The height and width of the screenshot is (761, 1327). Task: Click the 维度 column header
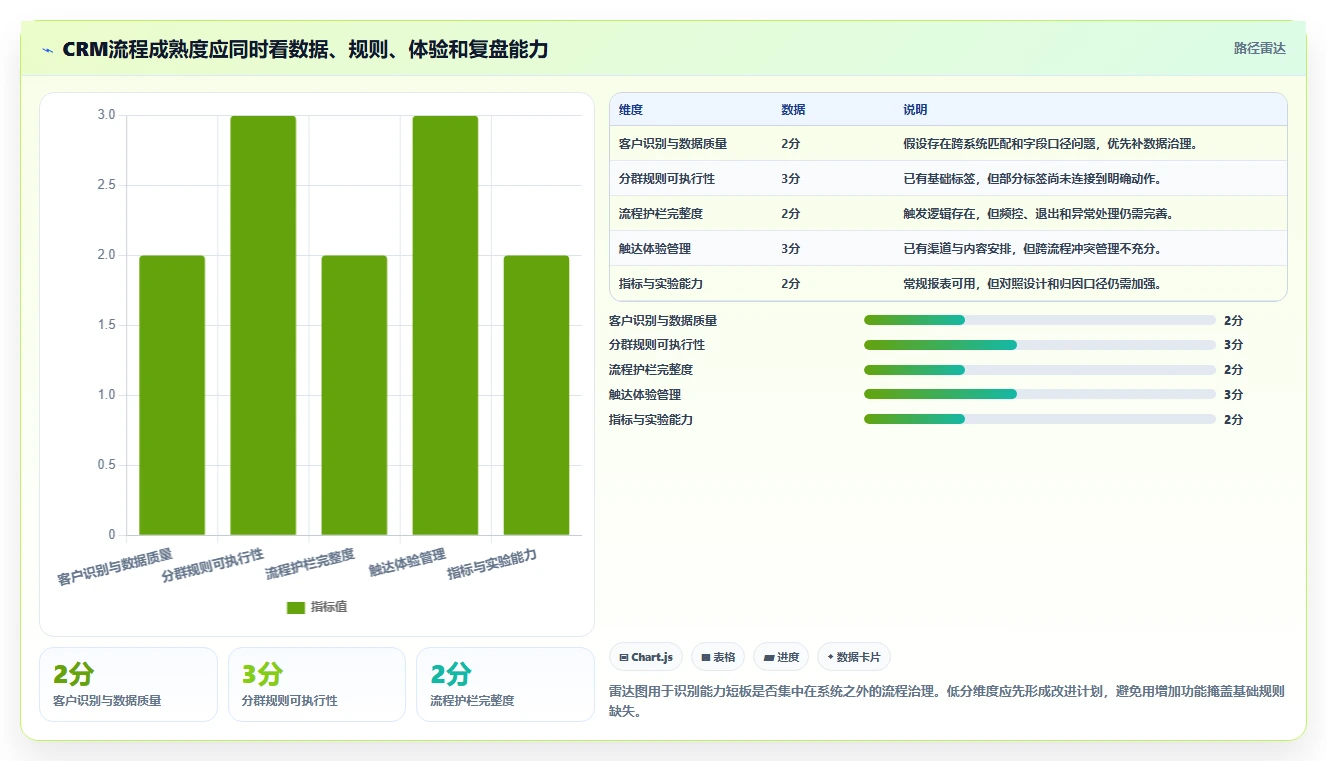click(631, 110)
